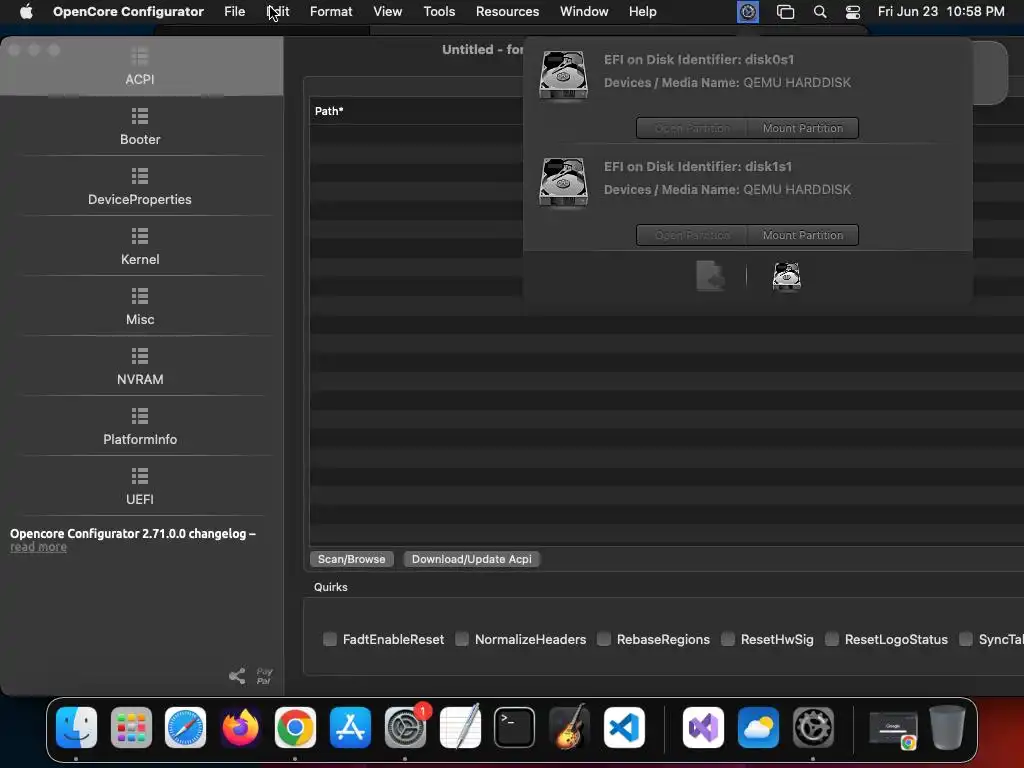Open the Kernel section in sidebar
The width and height of the screenshot is (1024, 768).
click(x=140, y=247)
